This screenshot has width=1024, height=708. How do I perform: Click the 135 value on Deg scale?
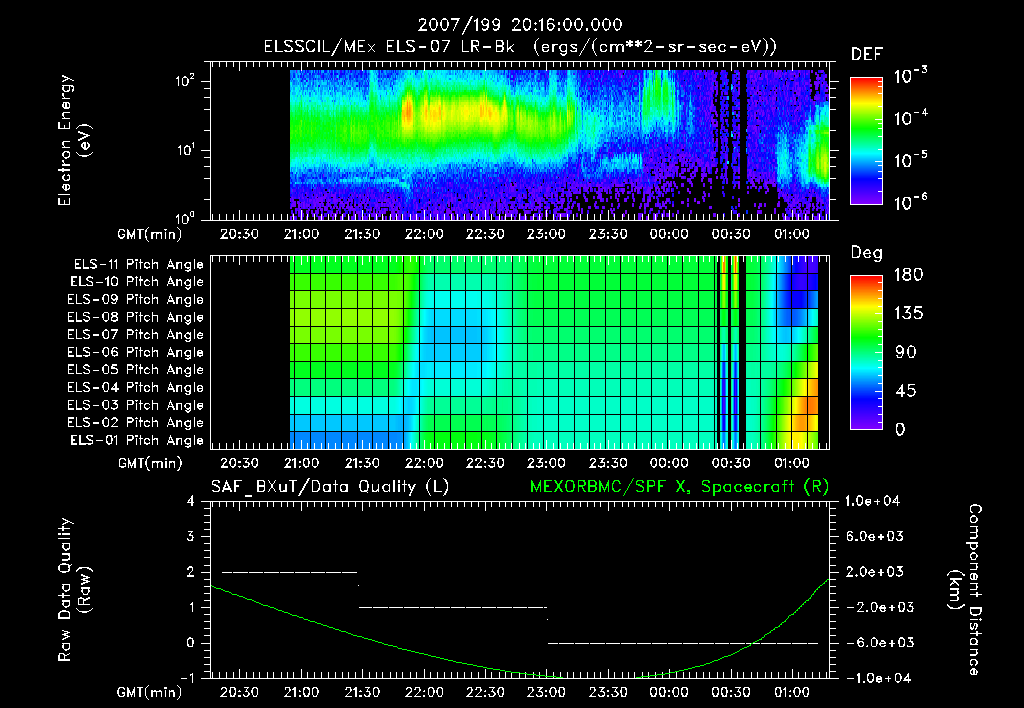(x=908, y=314)
